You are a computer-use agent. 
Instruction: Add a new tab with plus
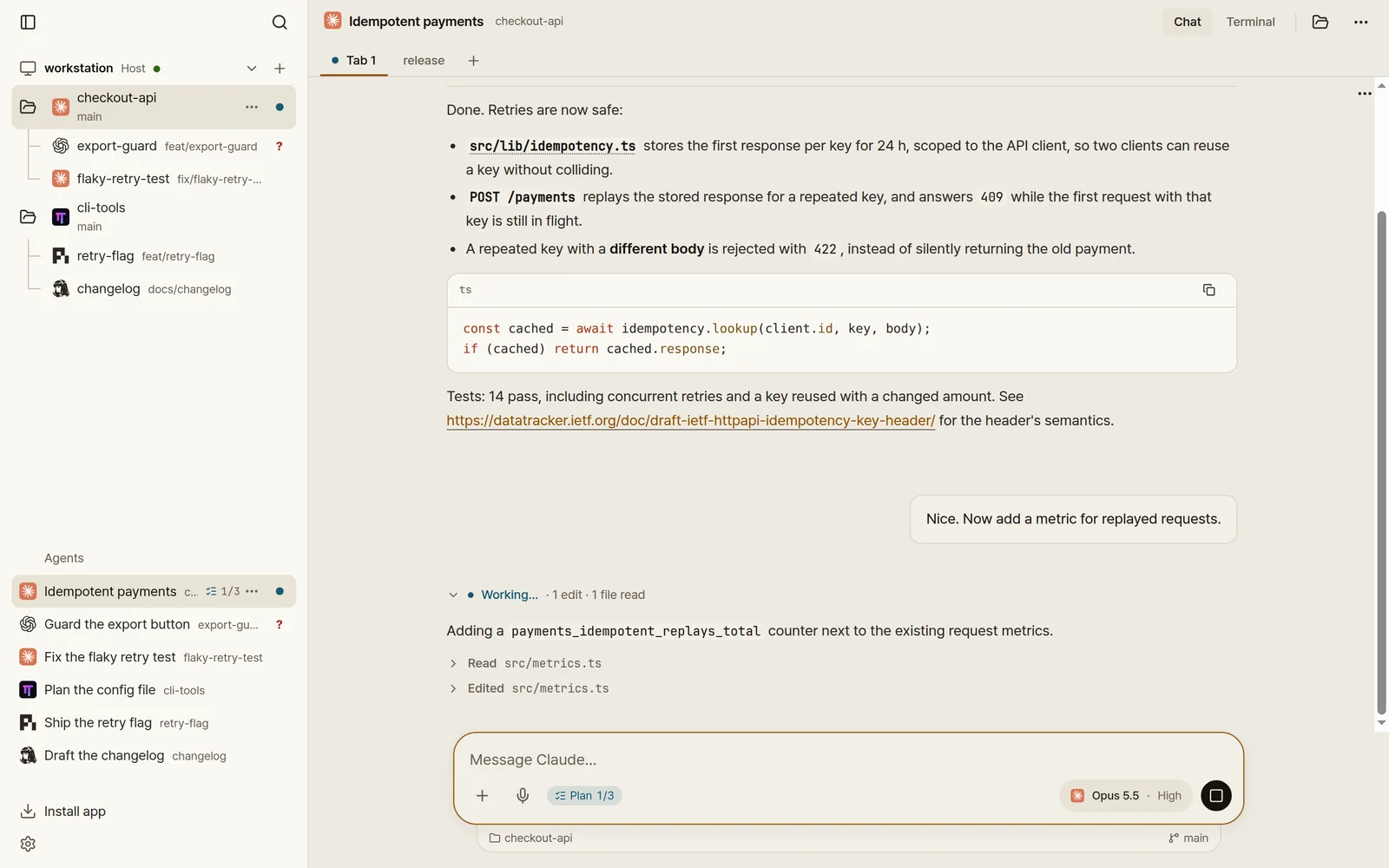point(473,61)
